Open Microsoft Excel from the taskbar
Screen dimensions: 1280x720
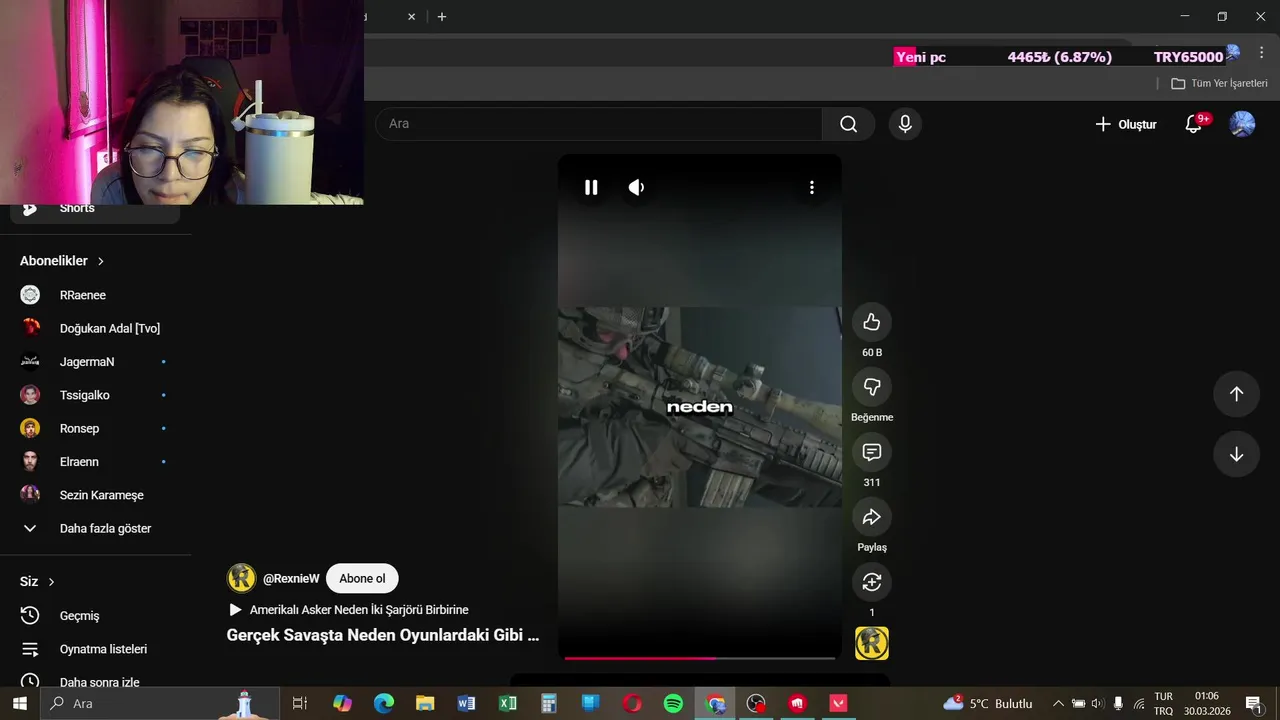click(x=508, y=703)
